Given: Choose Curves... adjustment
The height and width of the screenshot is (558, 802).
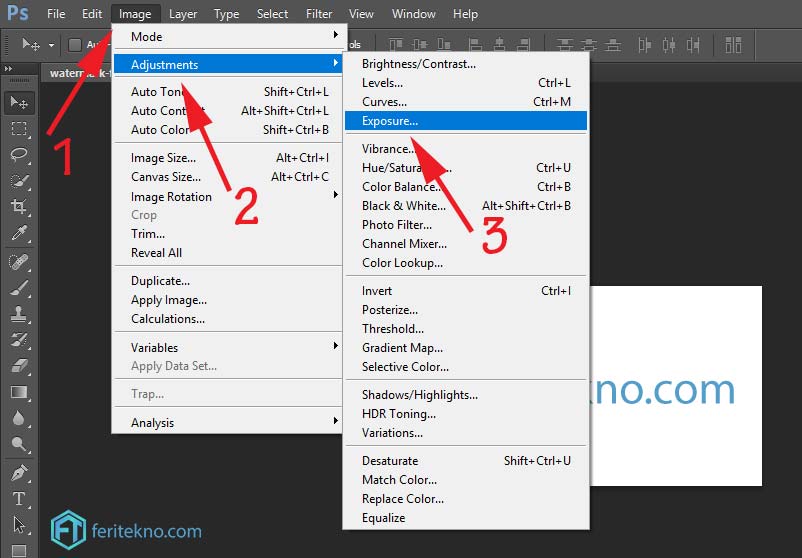Looking at the screenshot, I should pyautogui.click(x=466, y=101).
